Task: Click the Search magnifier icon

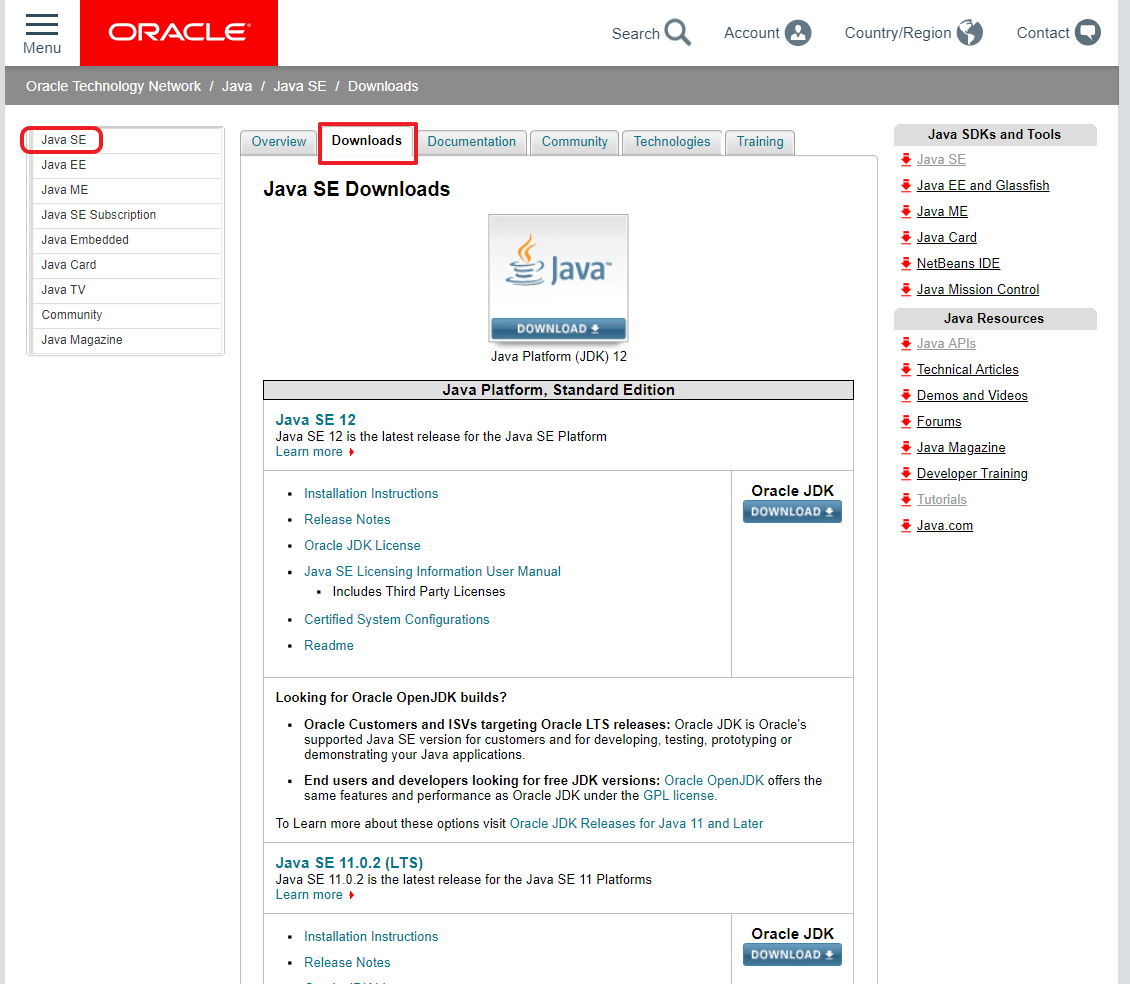Action: pos(677,32)
